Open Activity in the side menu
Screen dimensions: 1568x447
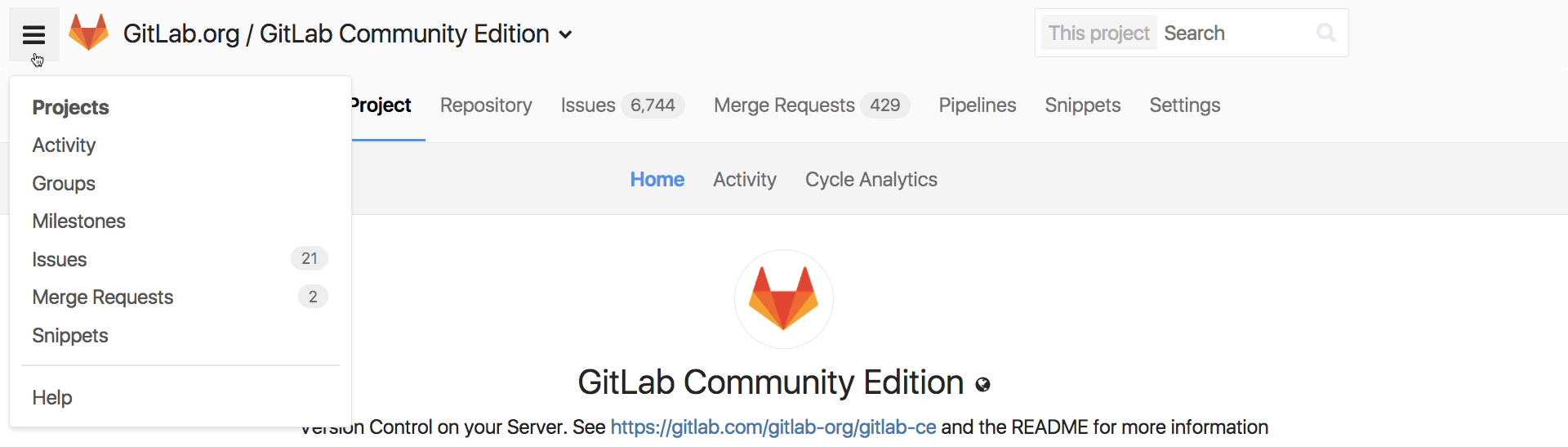[x=64, y=145]
